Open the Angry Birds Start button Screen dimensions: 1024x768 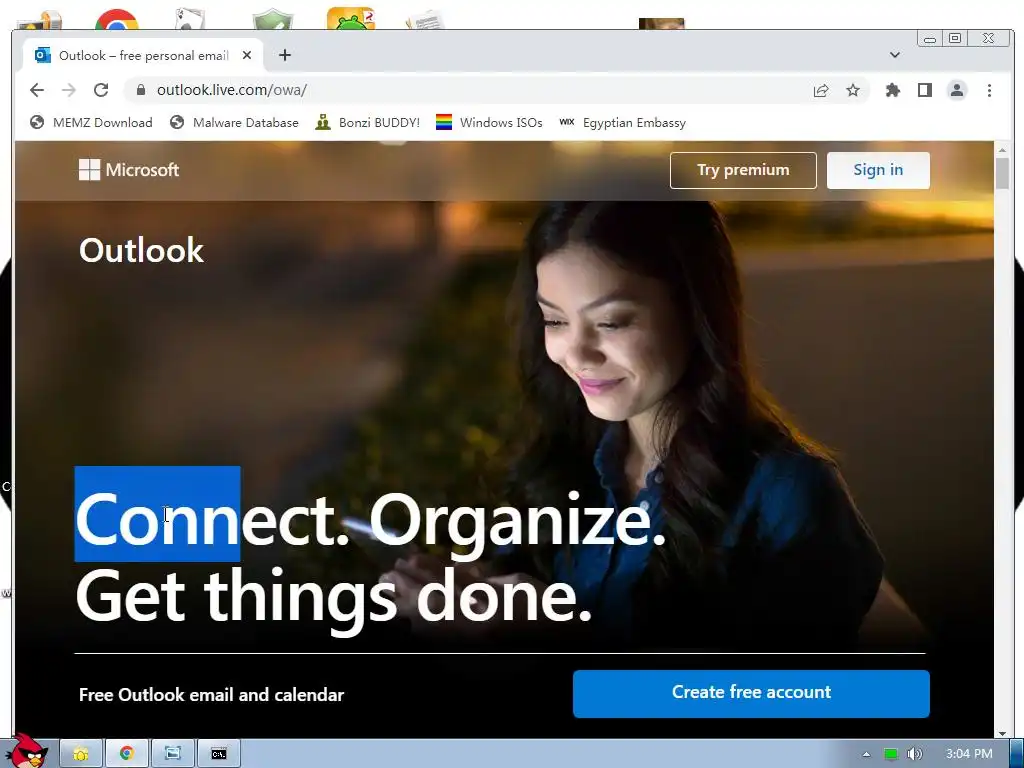[25, 752]
